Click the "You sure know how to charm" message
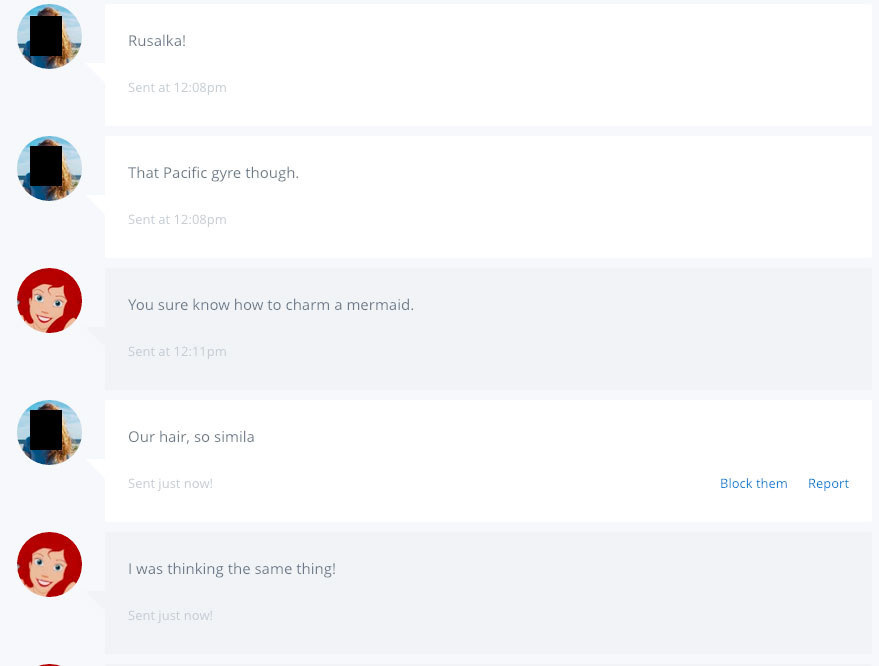Screen dimensions: 879x666 tap(271, 305)
